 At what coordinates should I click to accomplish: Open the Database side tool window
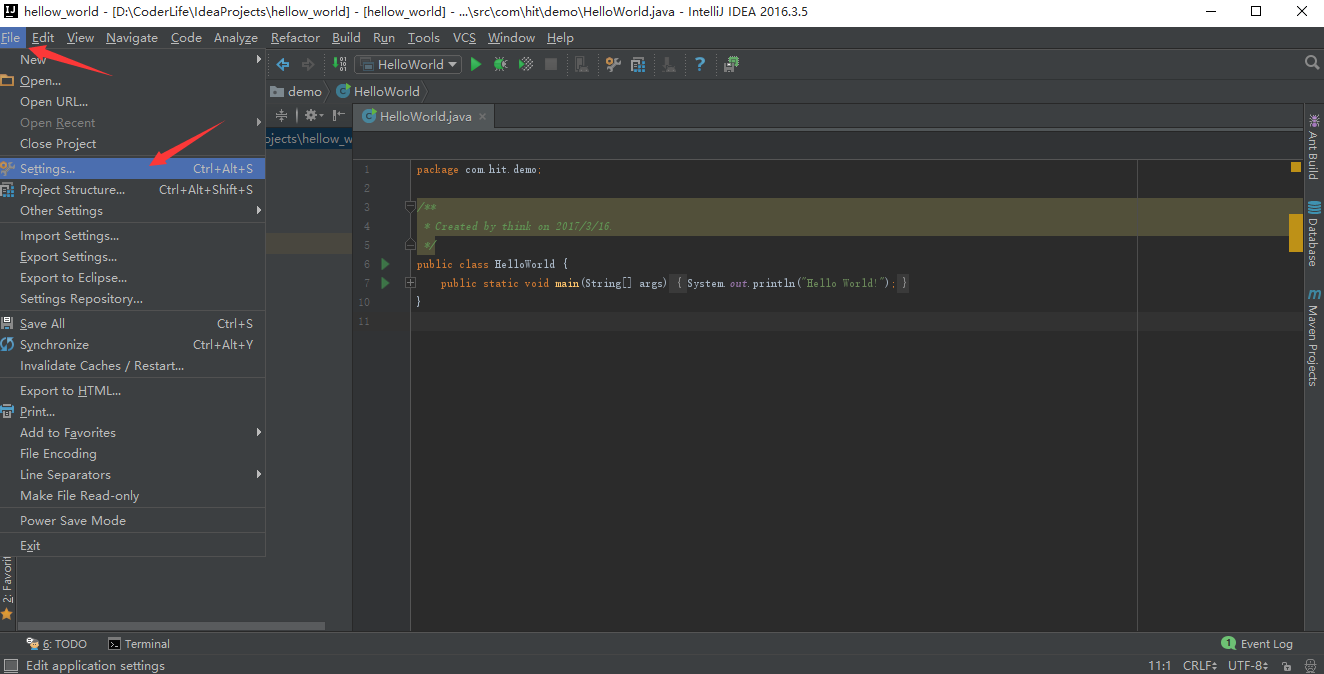click(1314, 234)
